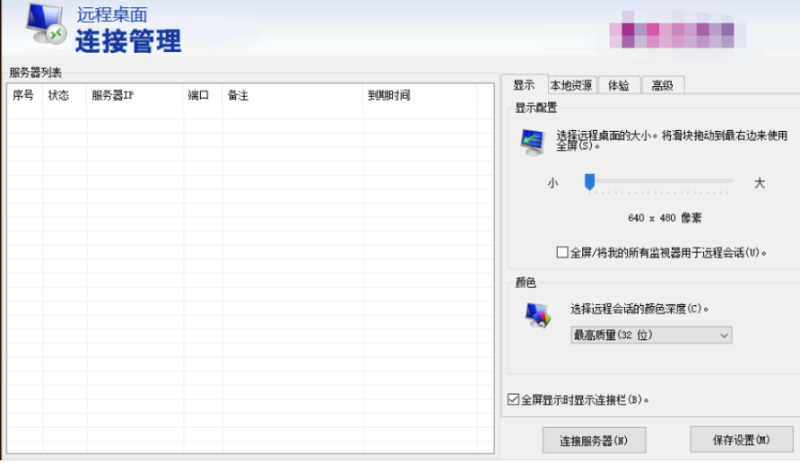Go to the 高级 tab
Viewport: 800px width, 463px height.
[x=662, y=85]
